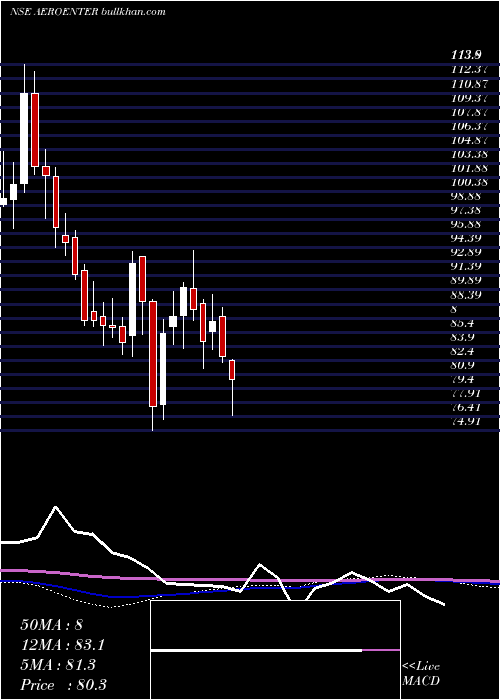Click the <<Live label
Viewport: 500px width, 700px height.
coord(421,667)
